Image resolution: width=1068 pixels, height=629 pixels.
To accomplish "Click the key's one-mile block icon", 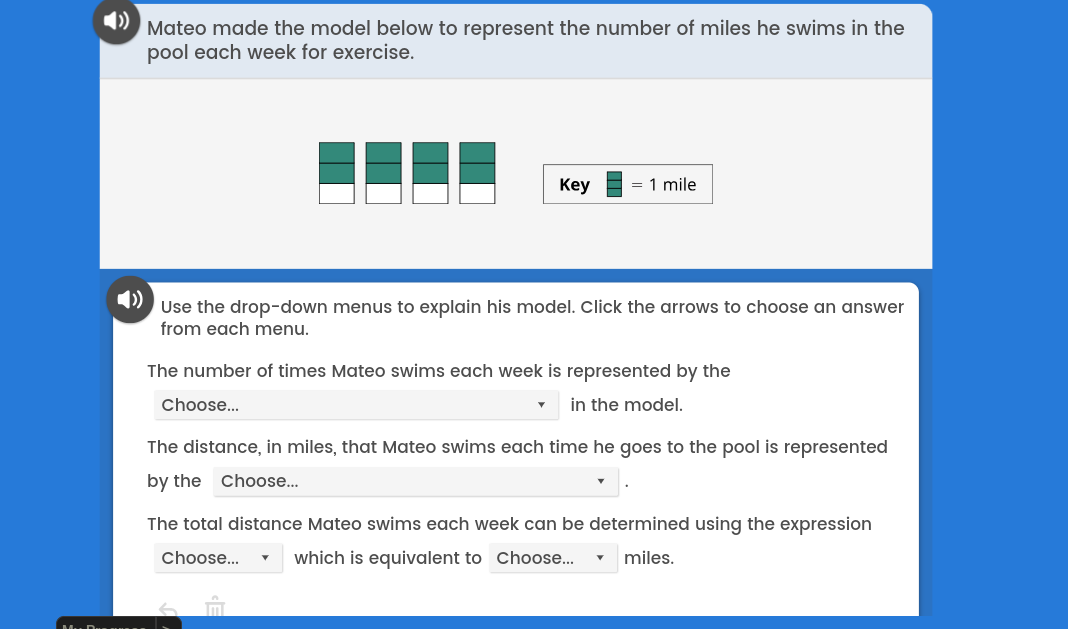I will click(614, 185).
